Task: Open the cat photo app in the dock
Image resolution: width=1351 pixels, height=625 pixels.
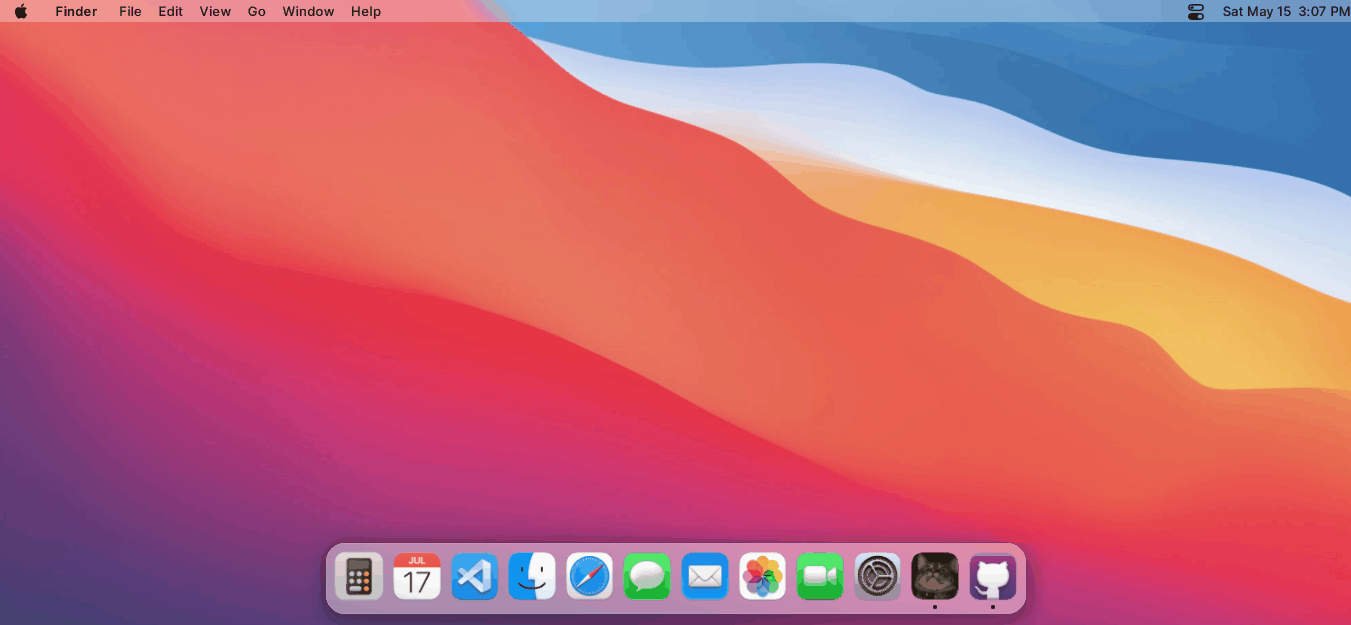Action: 935,577
